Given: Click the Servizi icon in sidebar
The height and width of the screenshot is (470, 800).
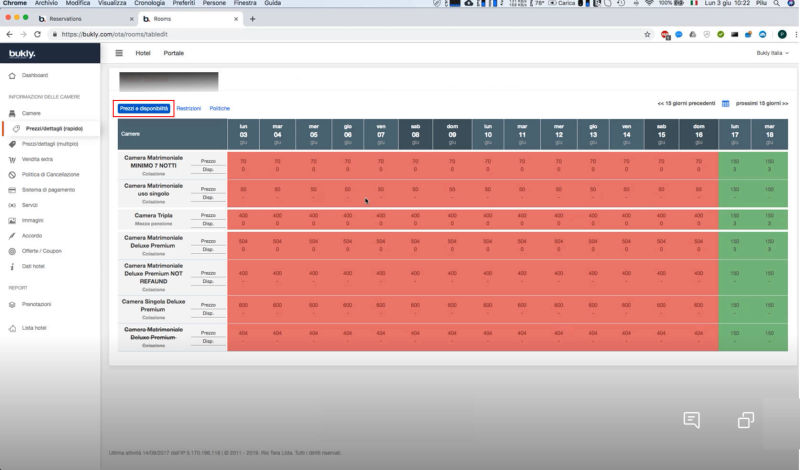Looking at the screenshot, I should 12,205.
